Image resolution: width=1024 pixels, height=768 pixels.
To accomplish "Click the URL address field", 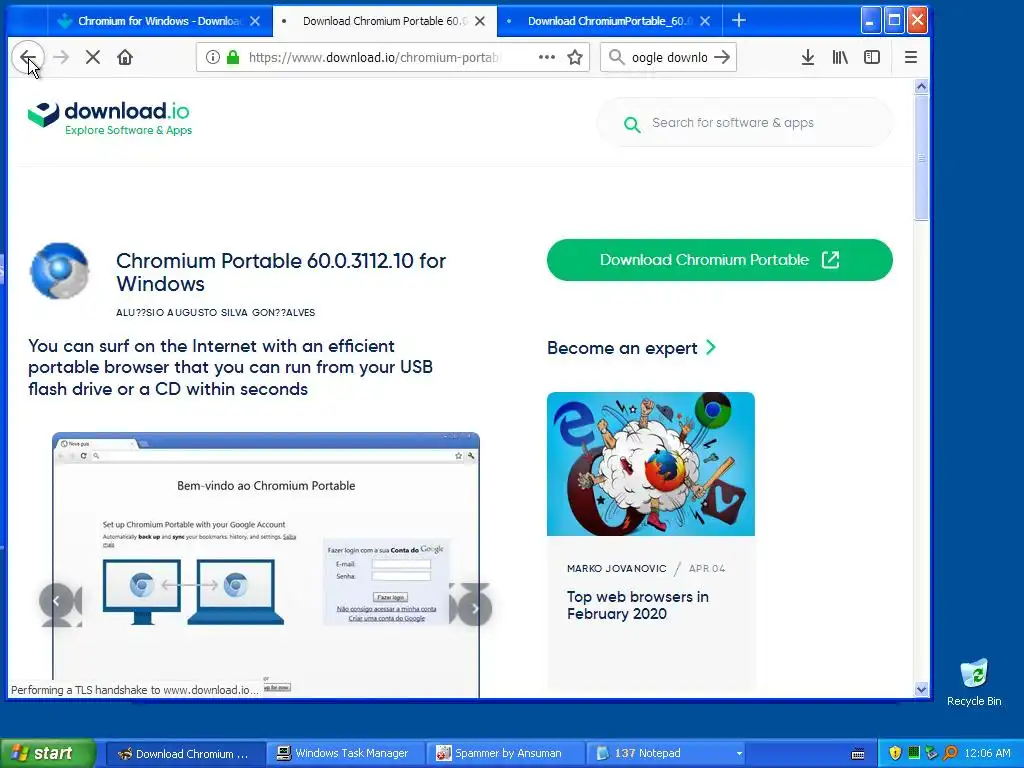I will tap(374, 57).
